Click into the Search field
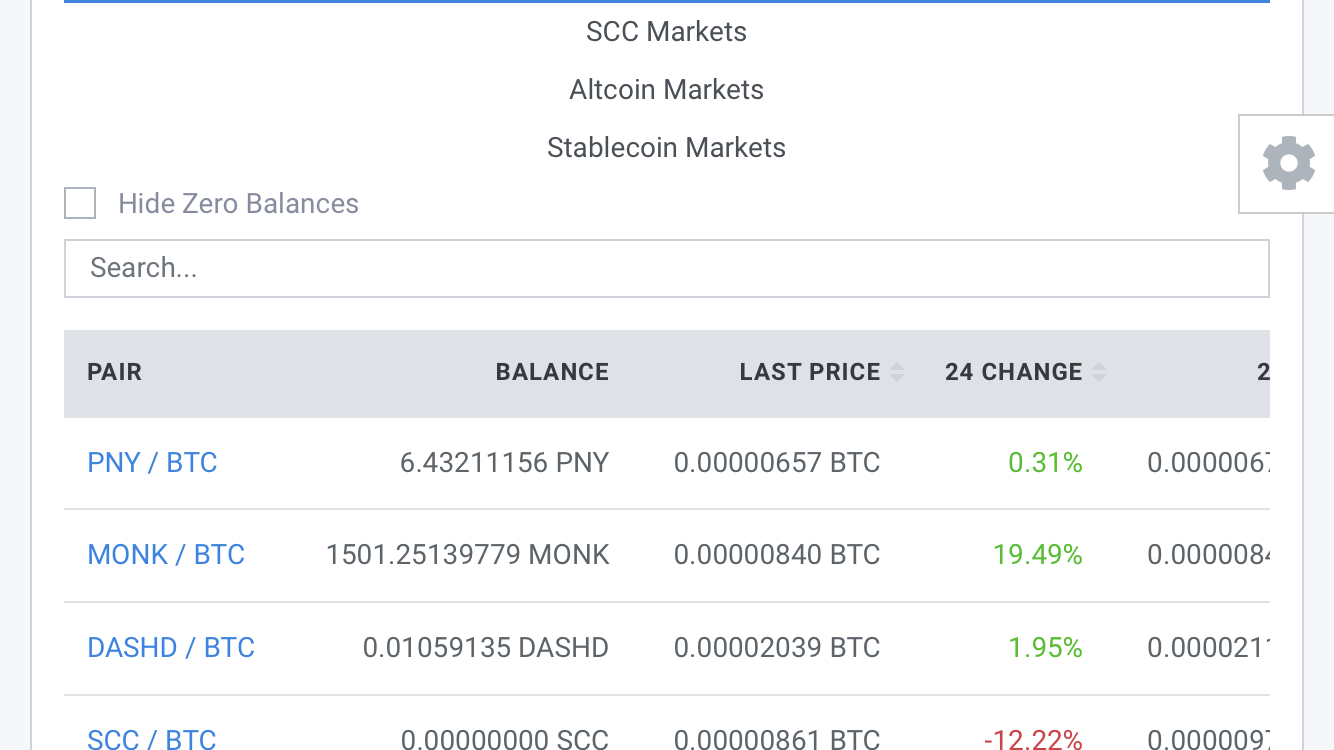 click(x=666, y=268)
